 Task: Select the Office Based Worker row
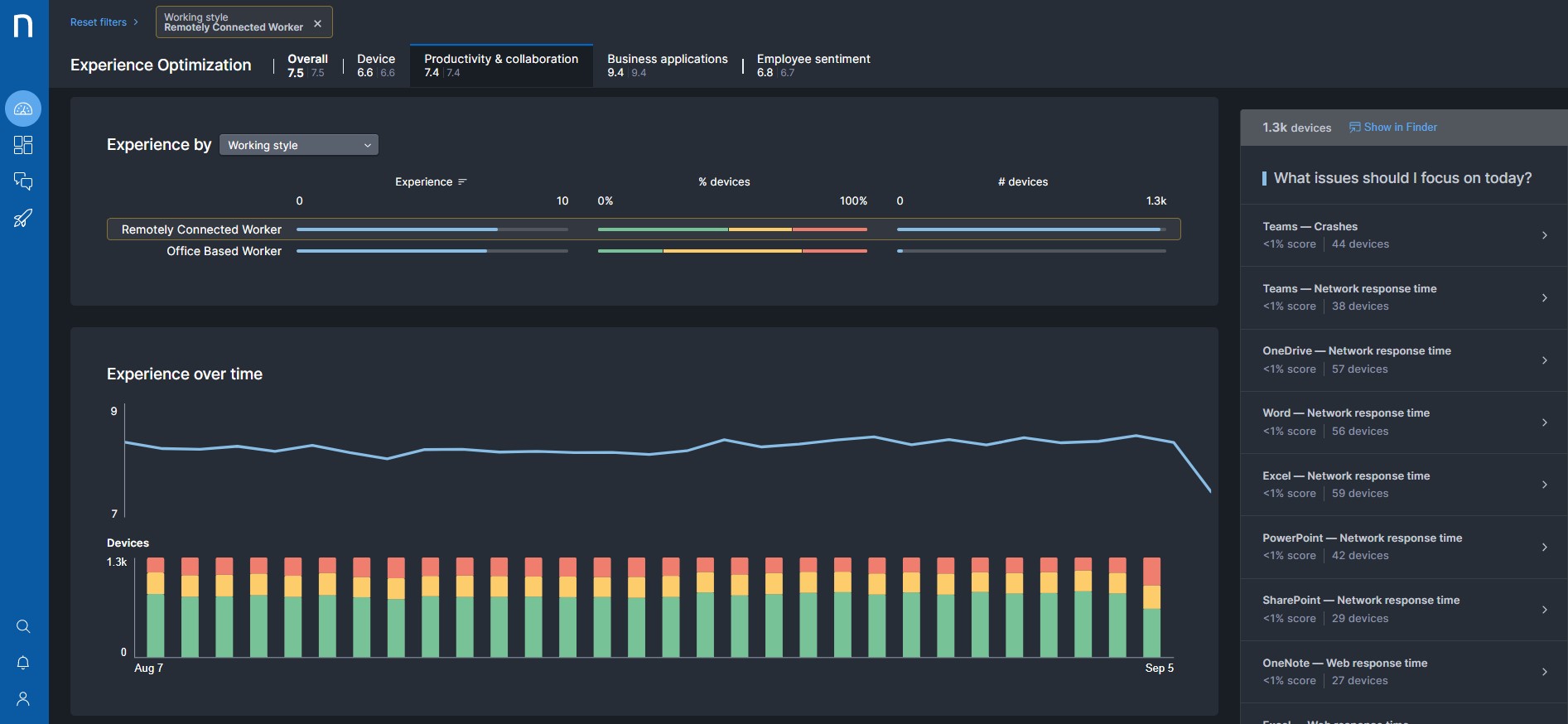point(224,251)
